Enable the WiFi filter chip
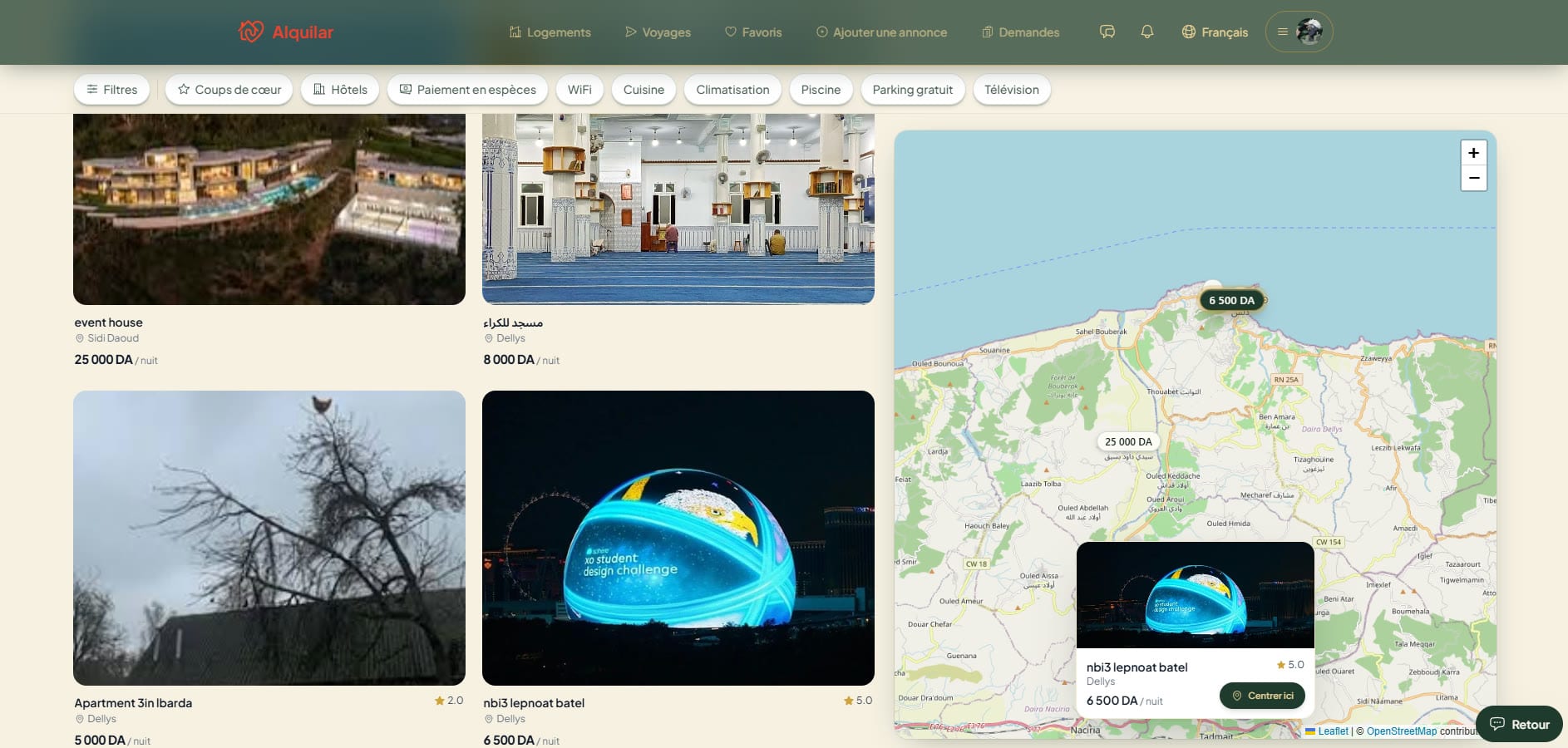 [579, 90]
